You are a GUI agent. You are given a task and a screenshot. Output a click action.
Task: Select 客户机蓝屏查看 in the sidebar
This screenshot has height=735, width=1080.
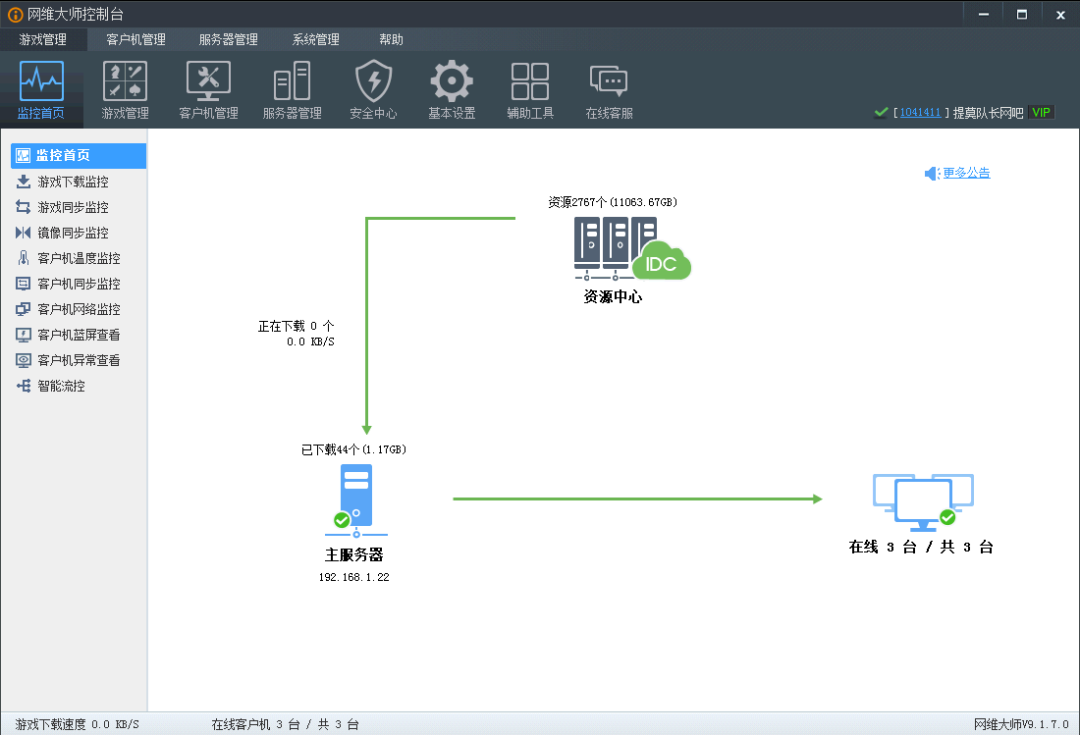pyautogui.click(x=79, y=335)
